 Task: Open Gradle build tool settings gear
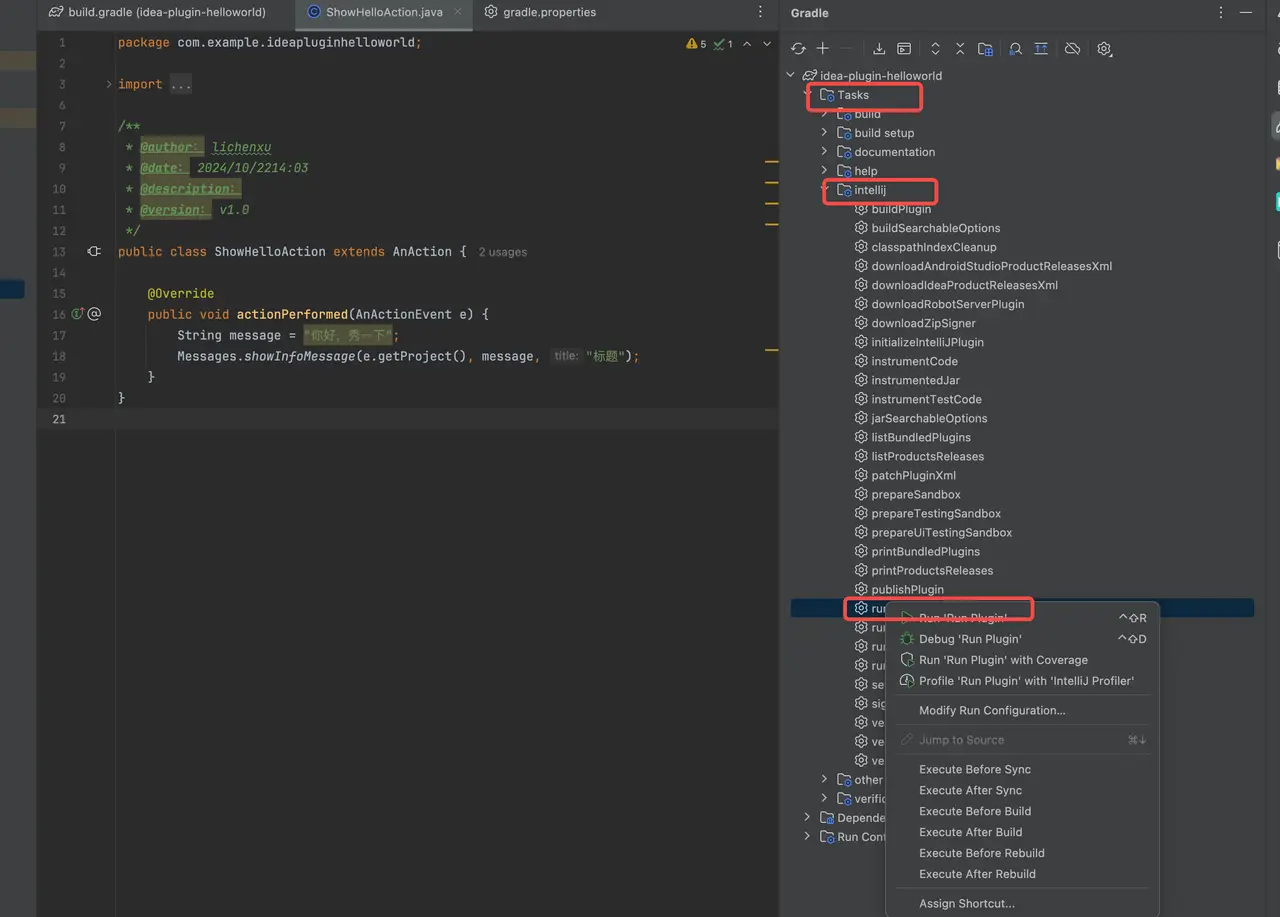[1104, 48]
